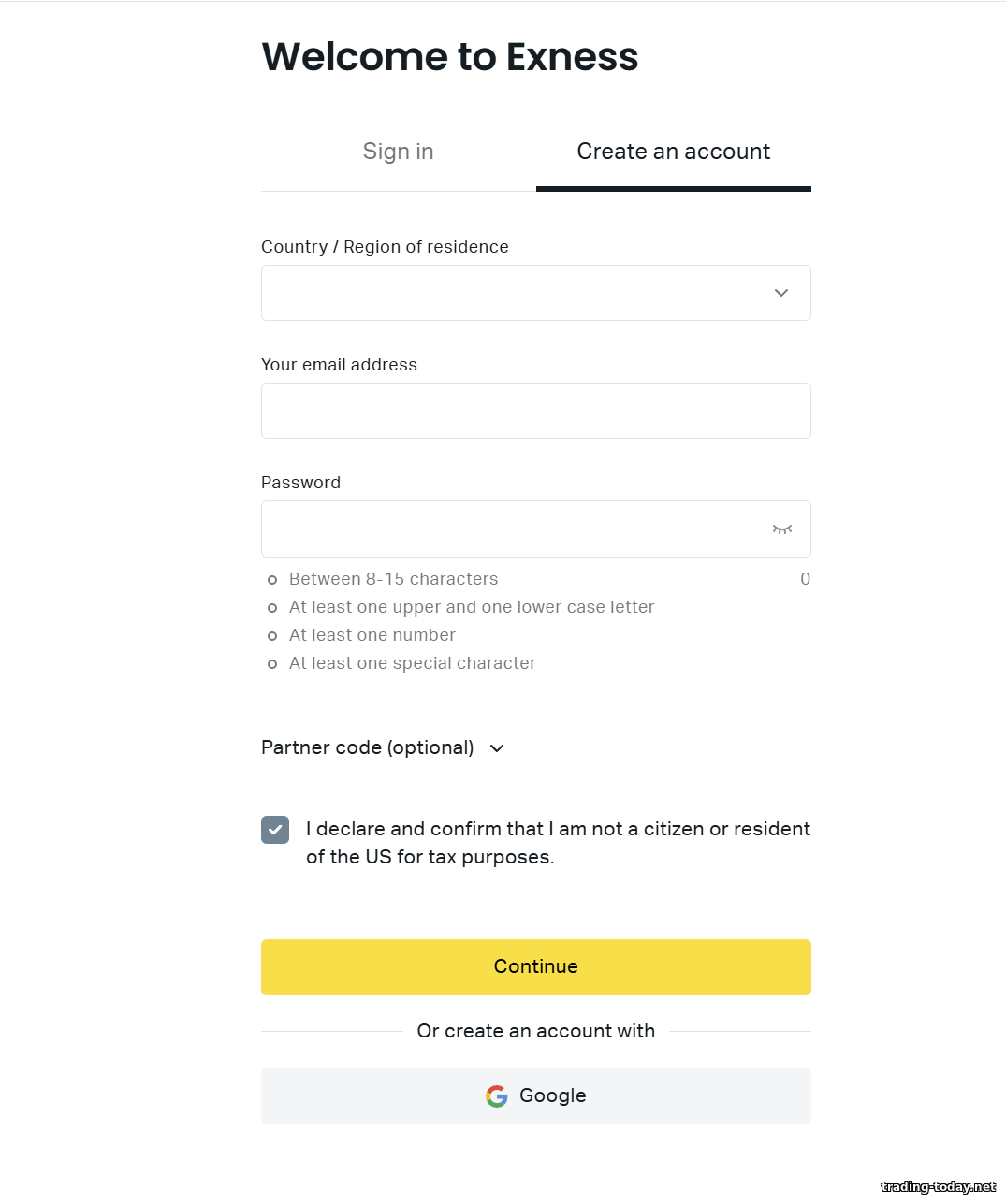The image size is (1006, 1204).
Task: Toggle password visibility eye icon
Action: [x=782, y=529]
